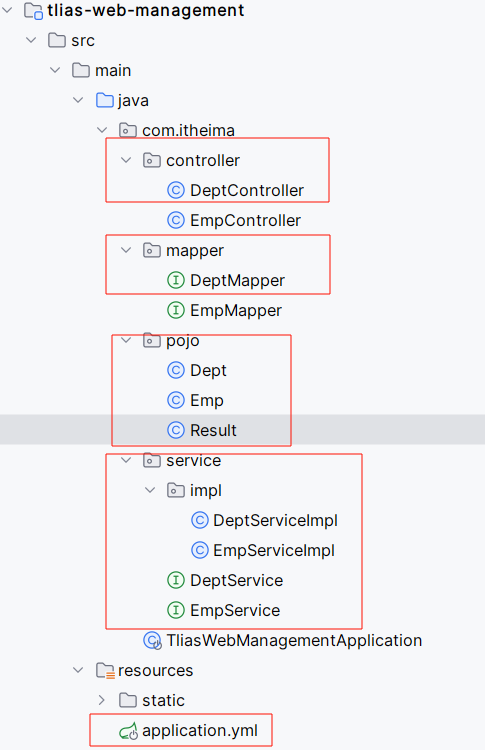
Task: Click the application.yml Spring config icon
Action: tap(128, 731)
